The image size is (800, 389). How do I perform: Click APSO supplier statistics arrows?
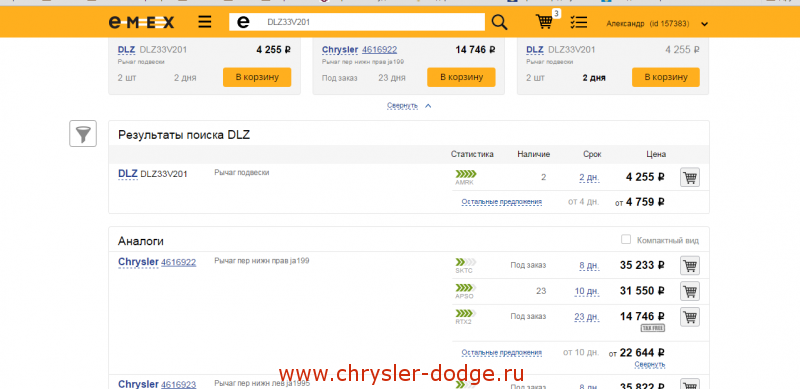click(x=466, y=288)
